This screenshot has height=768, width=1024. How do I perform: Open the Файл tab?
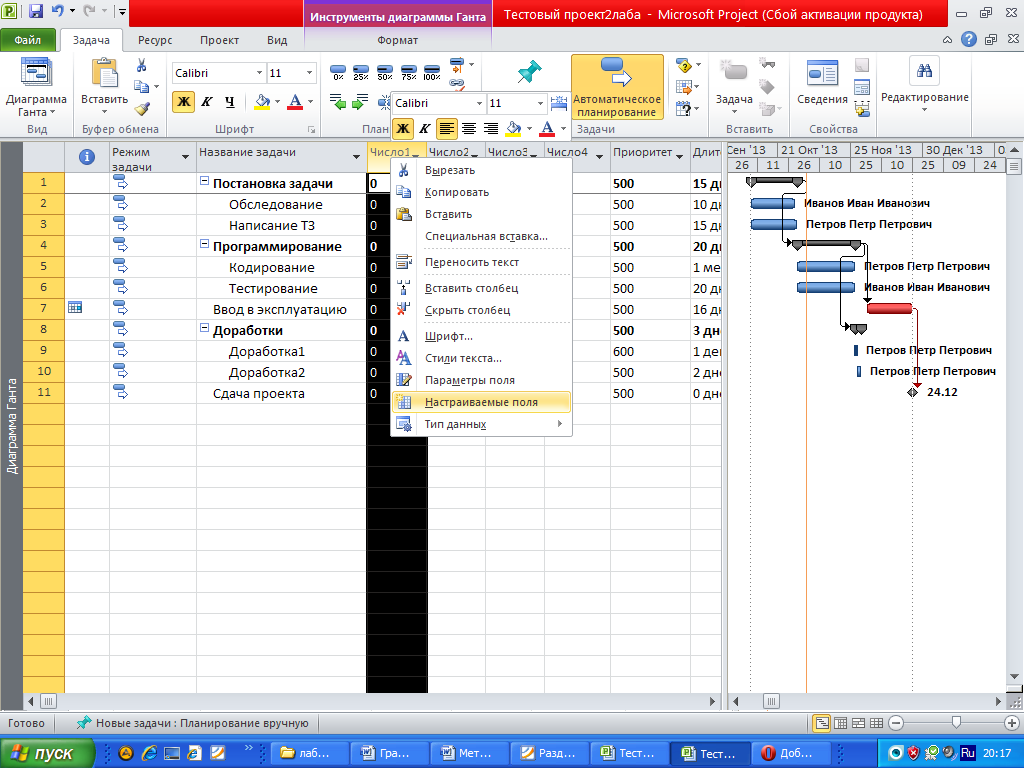coord(28,40)
